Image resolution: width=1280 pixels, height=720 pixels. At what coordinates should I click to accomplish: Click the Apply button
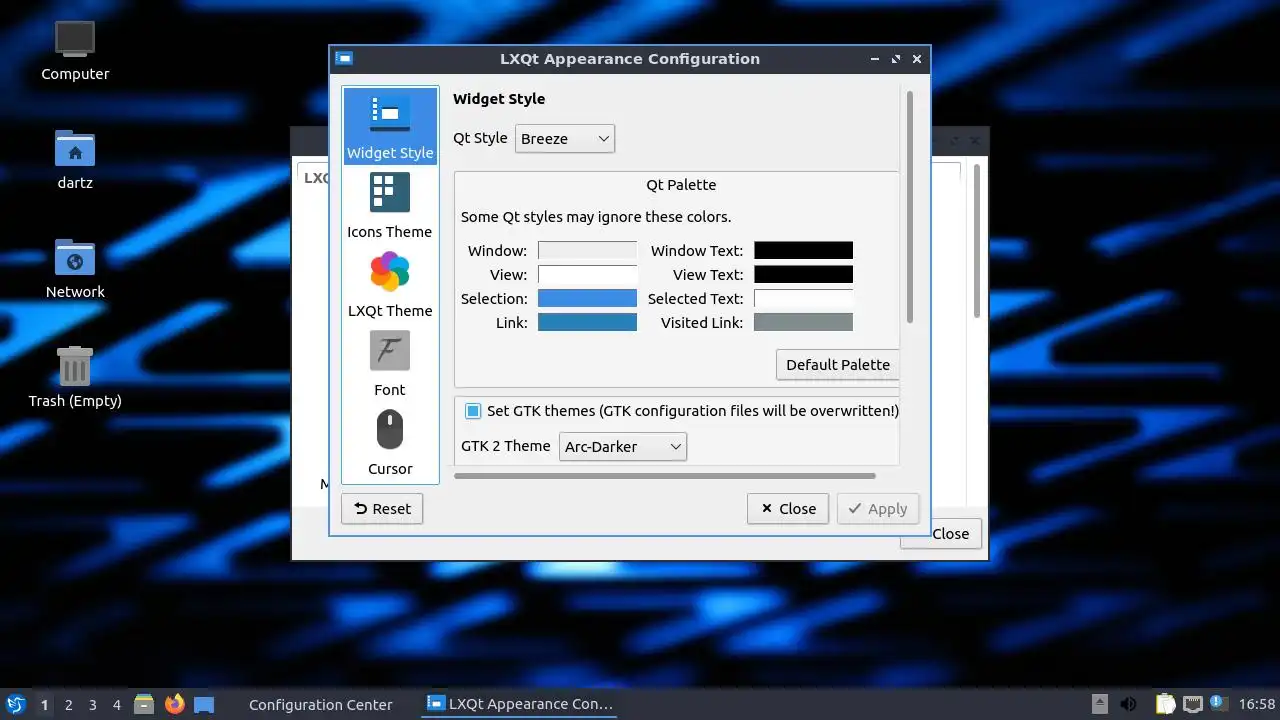coord(878,509)
